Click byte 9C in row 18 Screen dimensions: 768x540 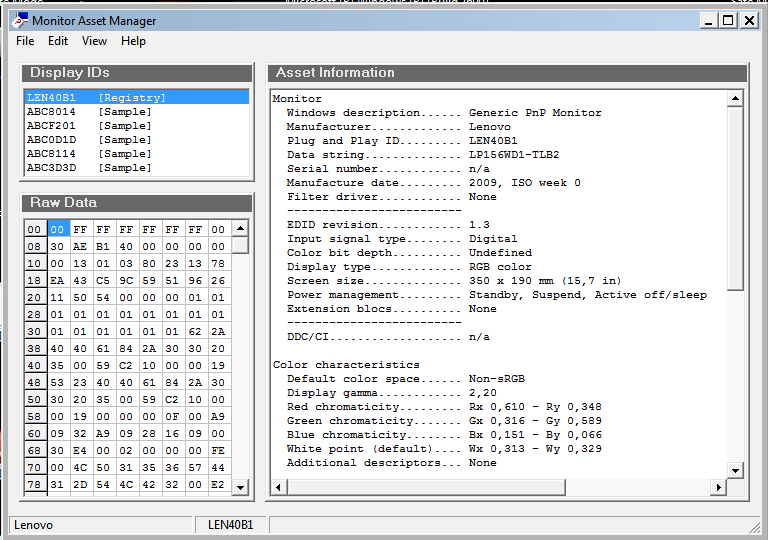pos(126,280)
